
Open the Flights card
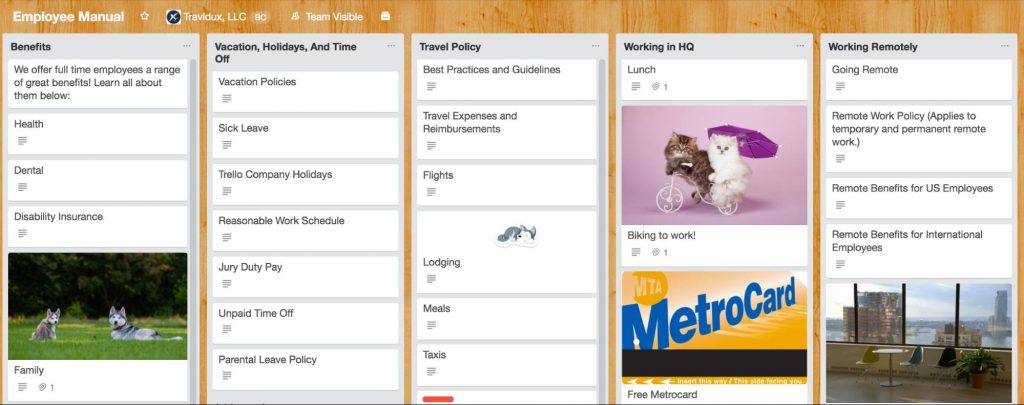(506, 184)
